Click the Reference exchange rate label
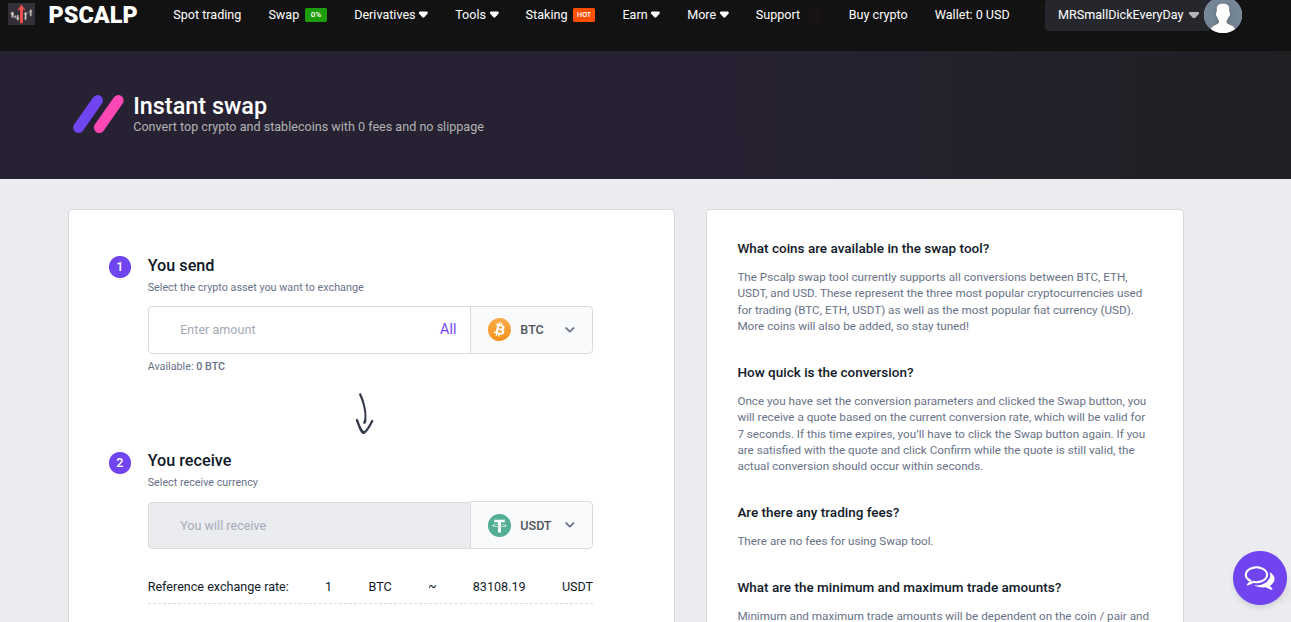This screenshot has height=622, width=1291. pos(218,587)
